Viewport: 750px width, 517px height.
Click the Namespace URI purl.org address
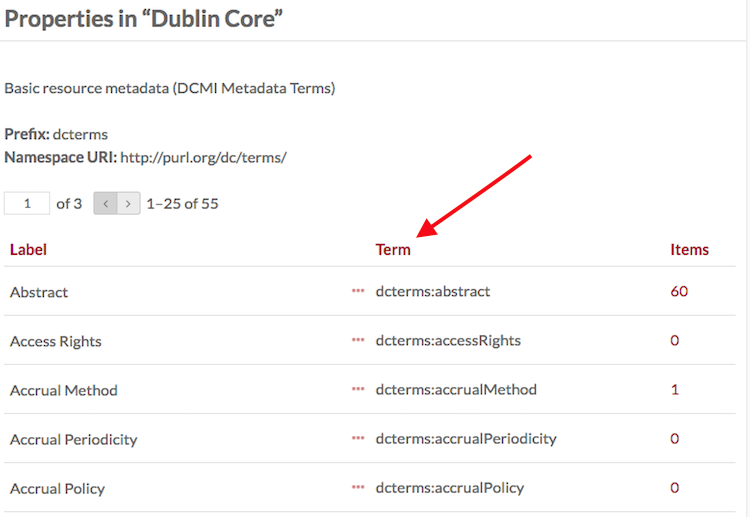point(203,157)
